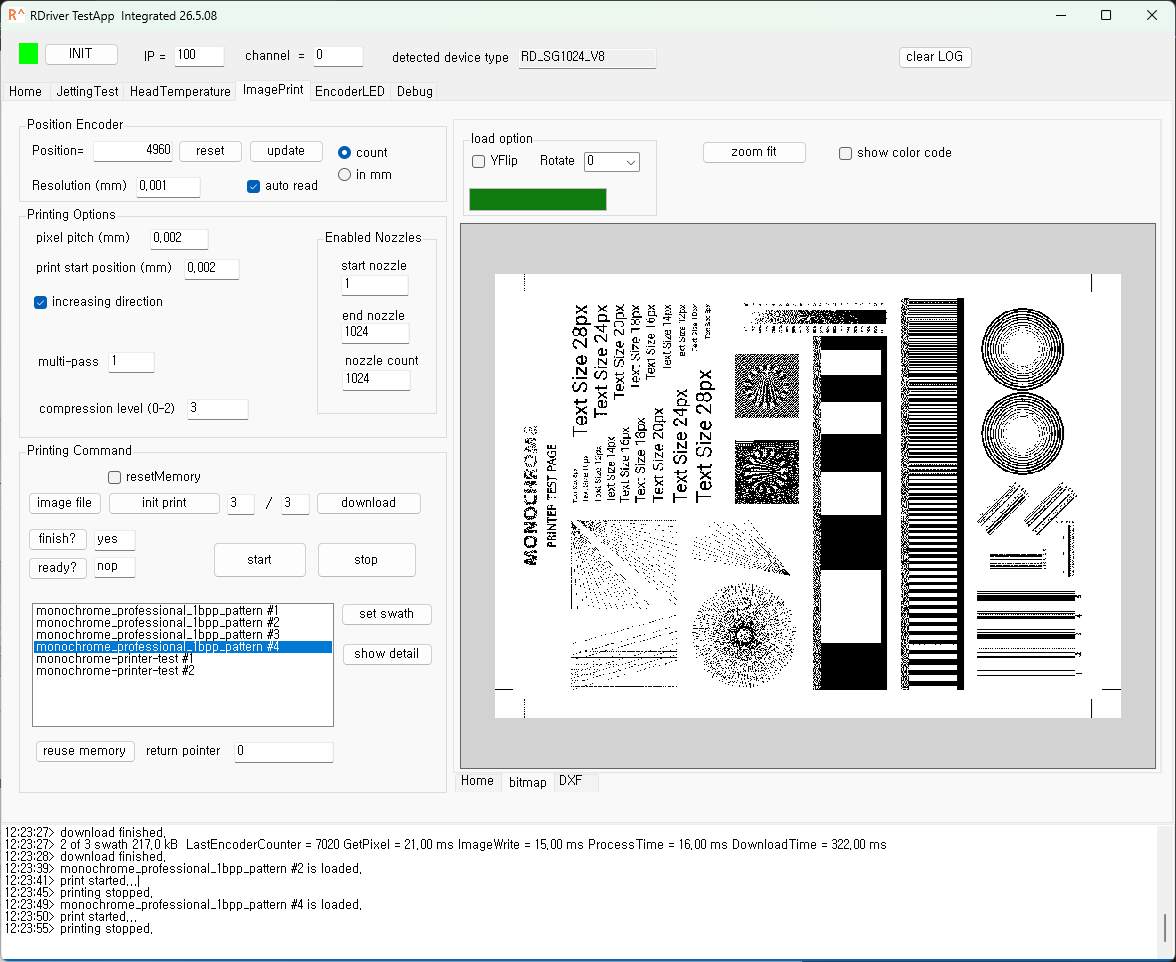Click the clear LOG button

pos(934,57)
